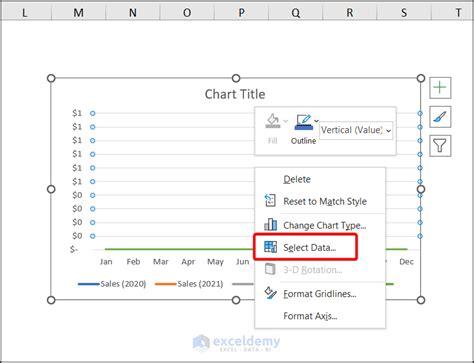Click the bottom-left chart resize handle
474x363 pixels.
click(x=51, y=300)
